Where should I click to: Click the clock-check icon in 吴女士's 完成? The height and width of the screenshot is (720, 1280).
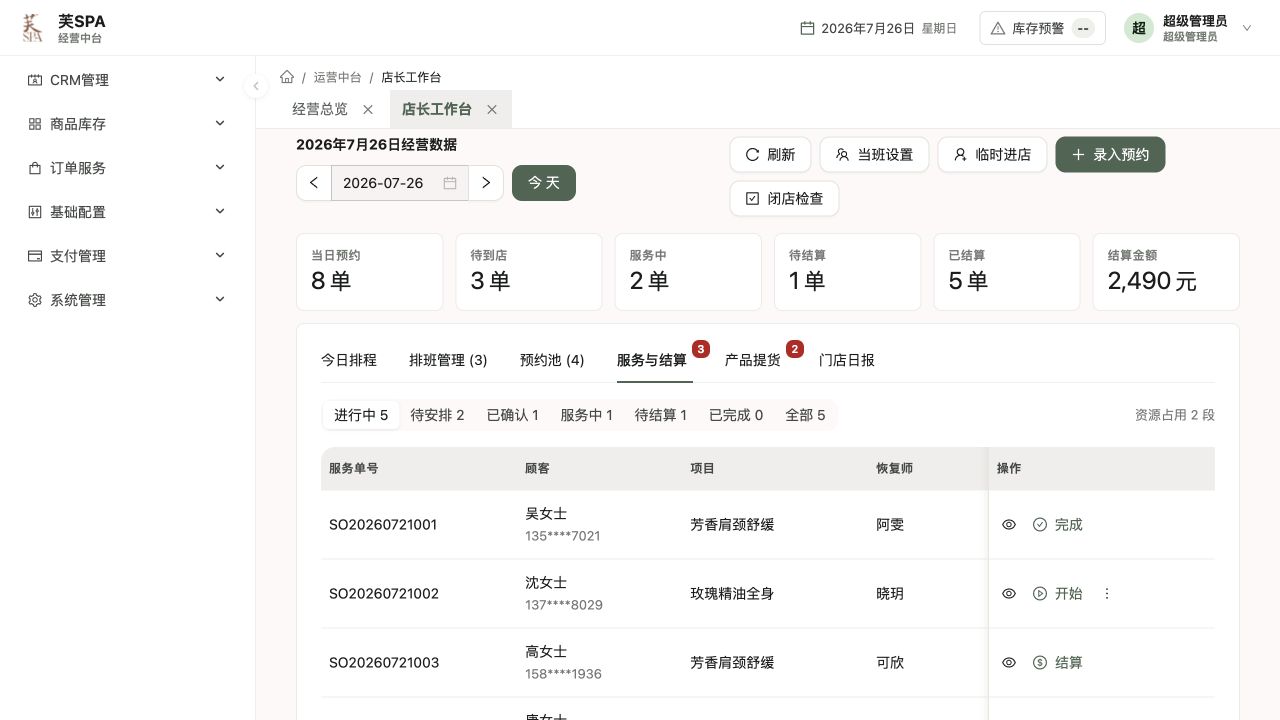pyautogui.click(x=1040, y=524)
